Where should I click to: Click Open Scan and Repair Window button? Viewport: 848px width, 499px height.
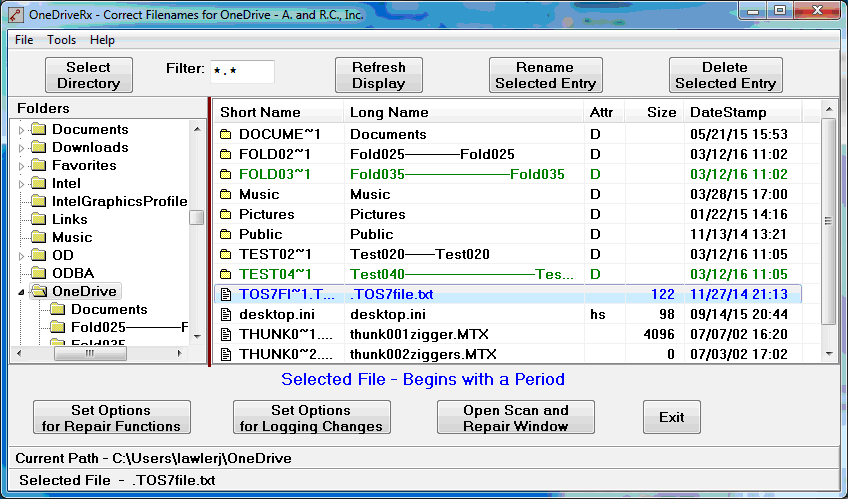[x=515, y=417]
